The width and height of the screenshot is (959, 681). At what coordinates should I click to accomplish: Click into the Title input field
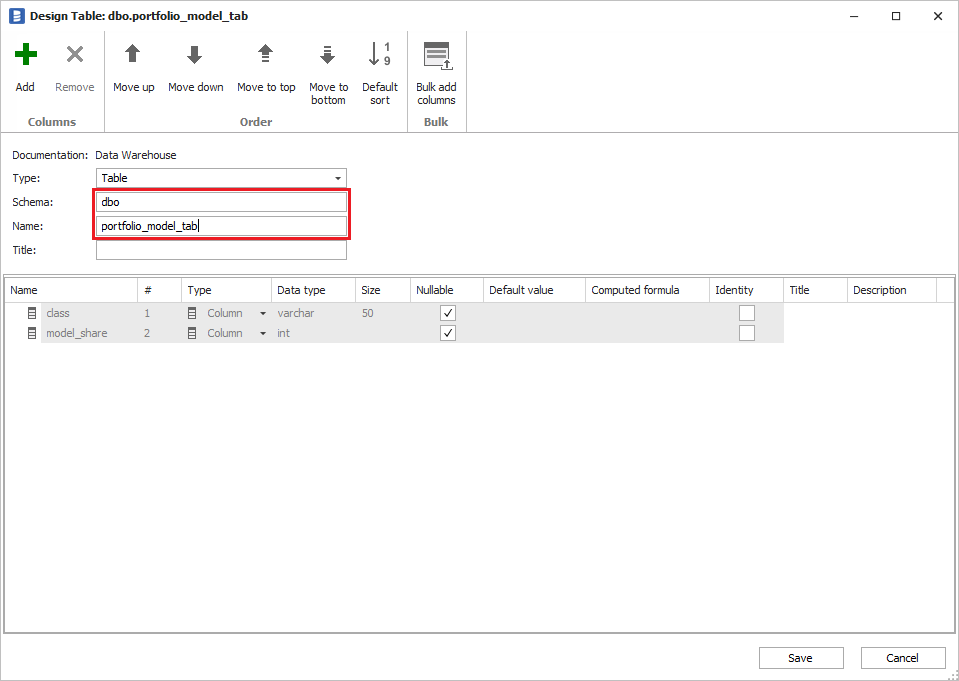click(x=221, y=250)
